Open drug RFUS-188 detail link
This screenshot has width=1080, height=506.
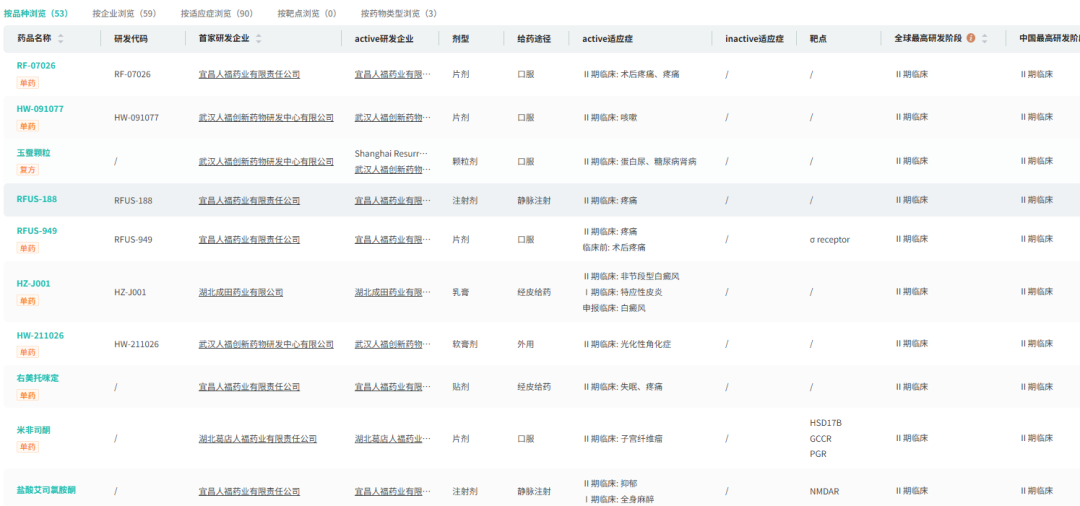tap(37, 199)
